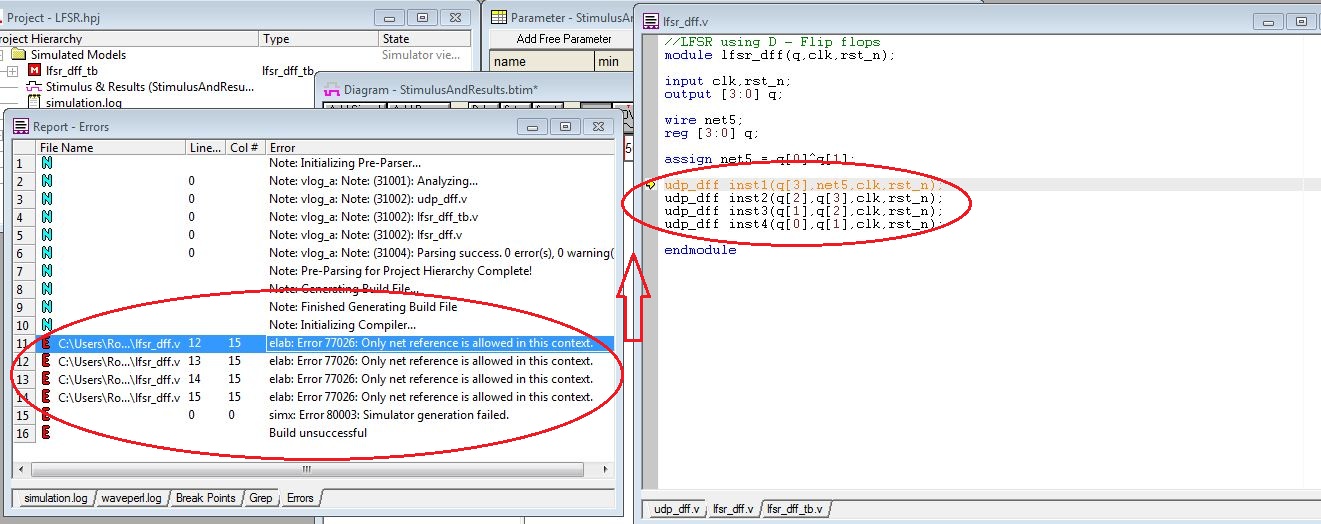Click the Report - Errors window title icon
The width and height of the screenshot is (1321, 524).
(20, 127)
